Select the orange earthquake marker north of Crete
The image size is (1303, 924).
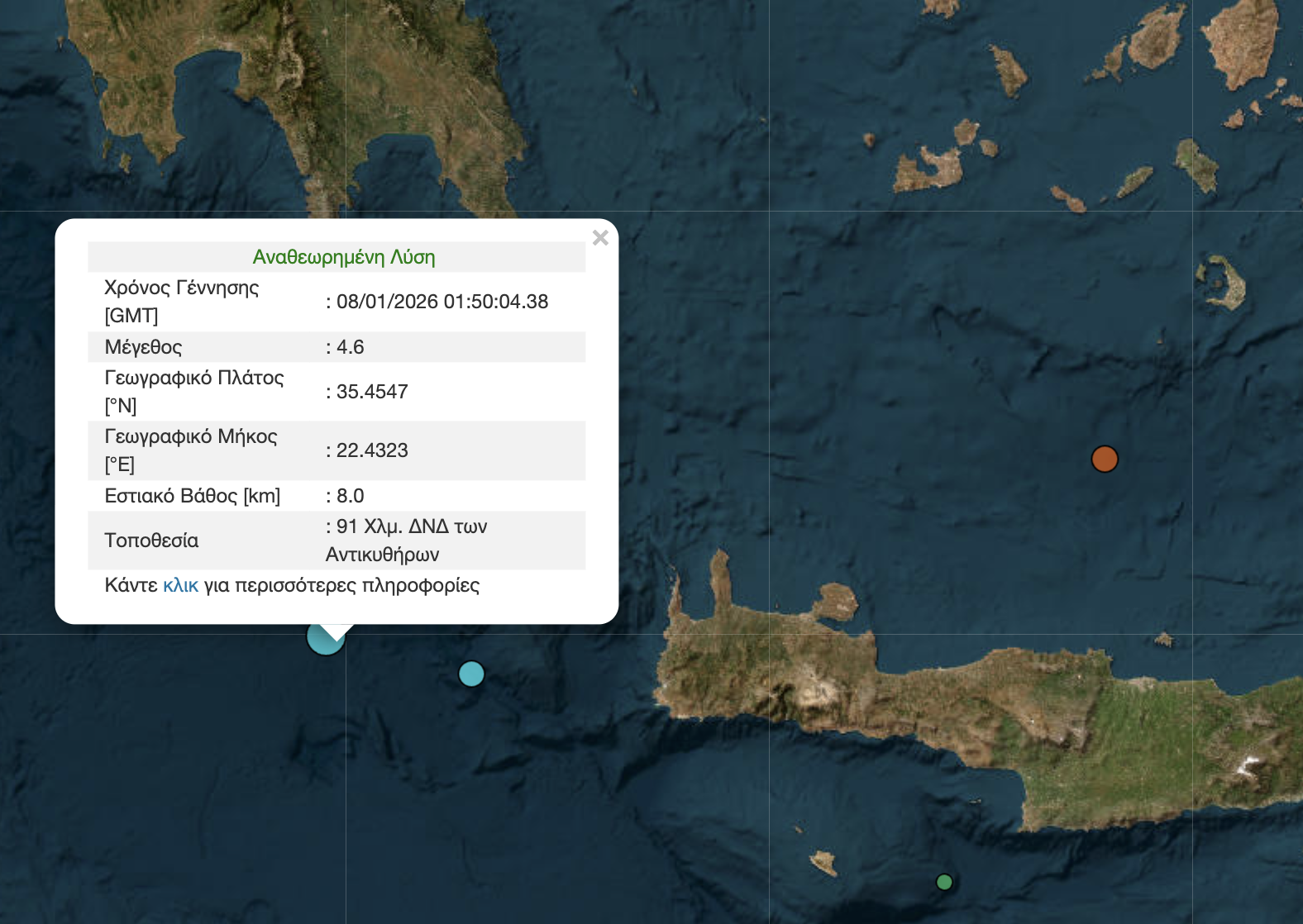1105,459
